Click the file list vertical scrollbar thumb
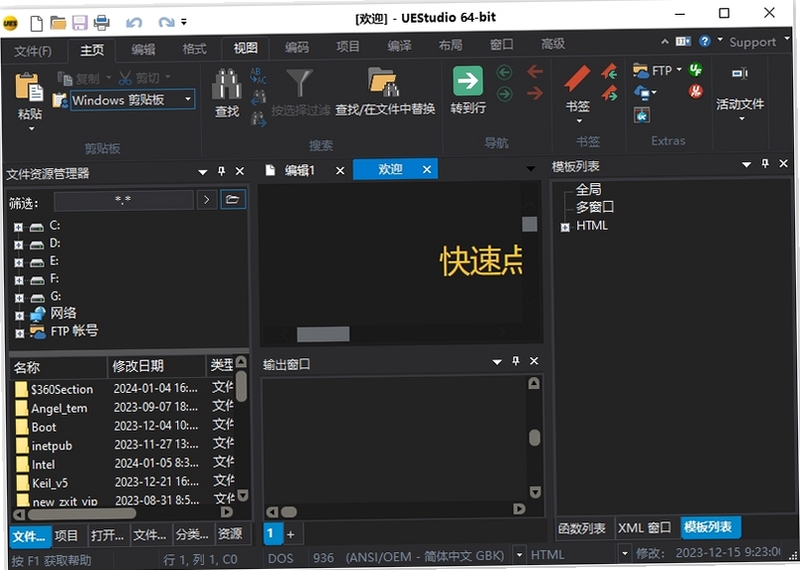This screenshot has width=800, height=570. point(242,385)
